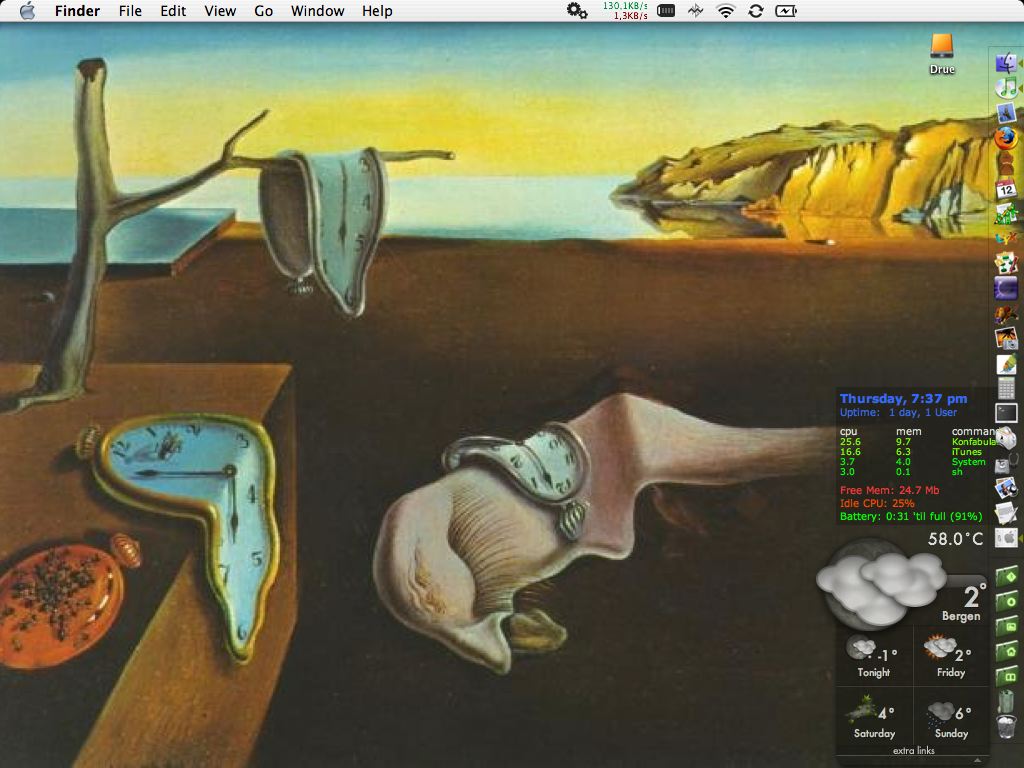
Task: Click the Konfabulator gears menu bar icon
Action: tap(577, 10)
